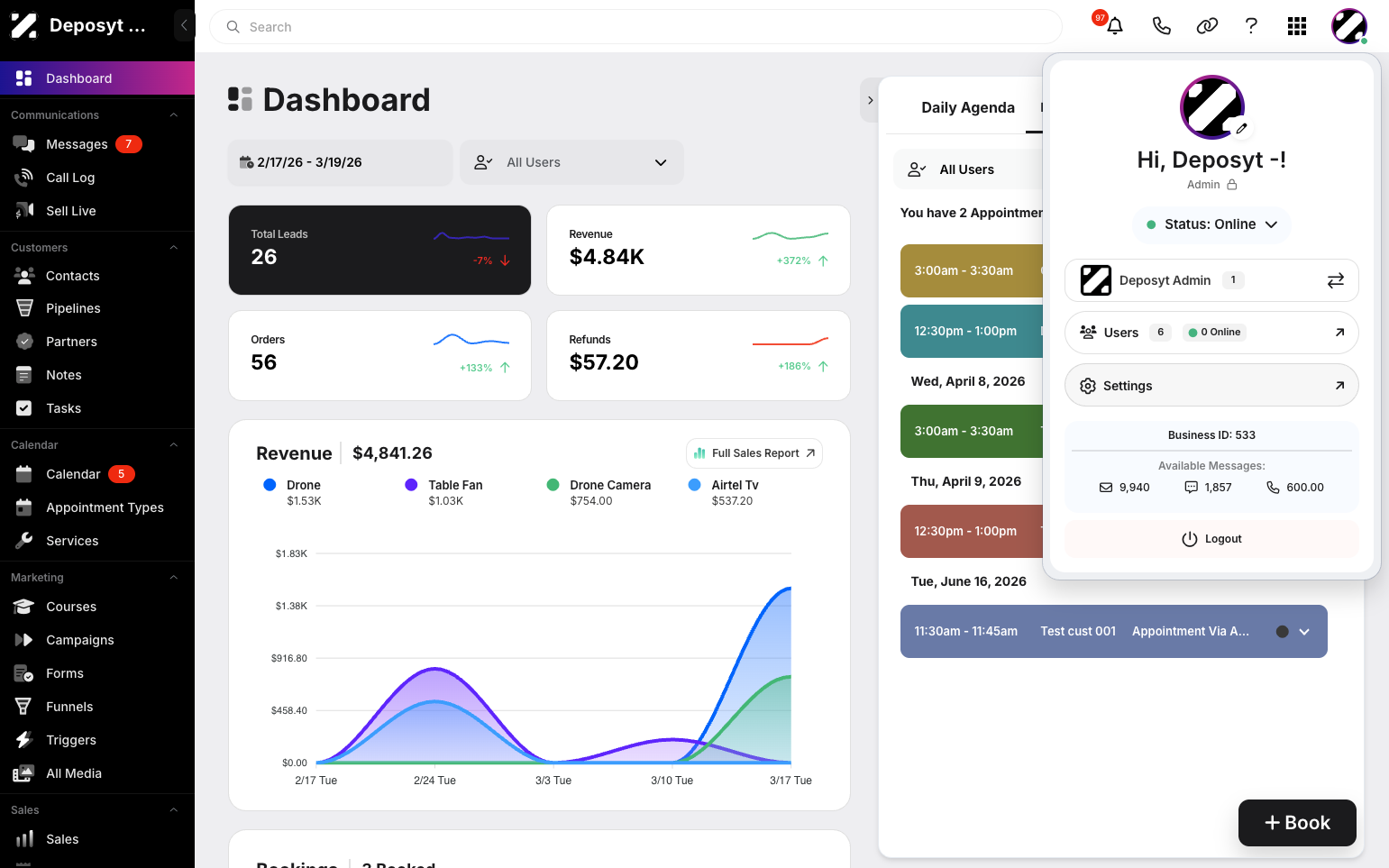This screenshot has height=868, width=1389.
Task: Click the Sales bar chart icon in sidebar
Action: tap(24, 839)
